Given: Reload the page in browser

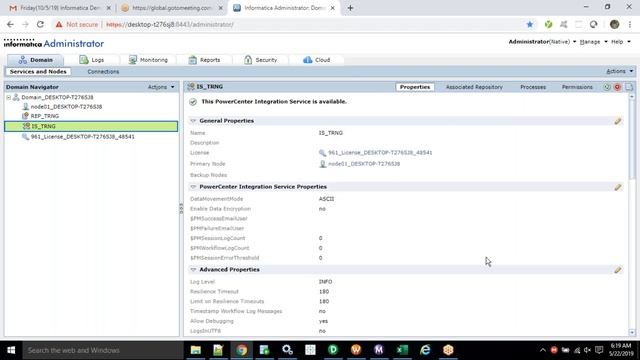Looking at the screenshot, I should [x=40, y=24].
